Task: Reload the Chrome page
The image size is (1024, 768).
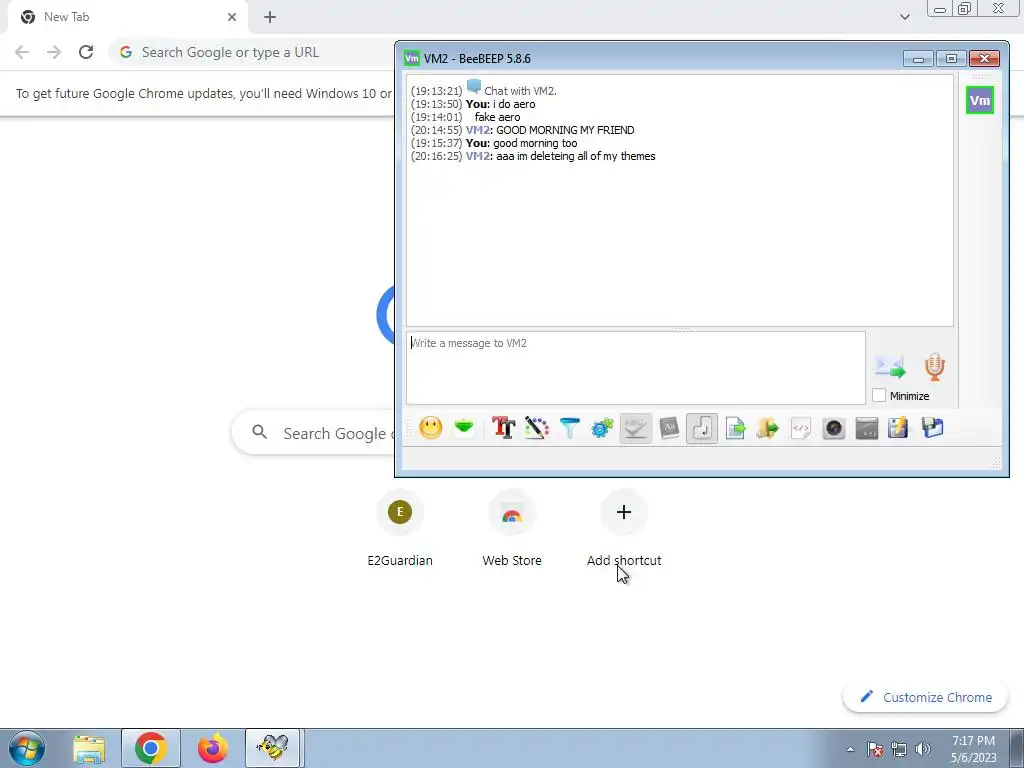Action: (86, 52)
